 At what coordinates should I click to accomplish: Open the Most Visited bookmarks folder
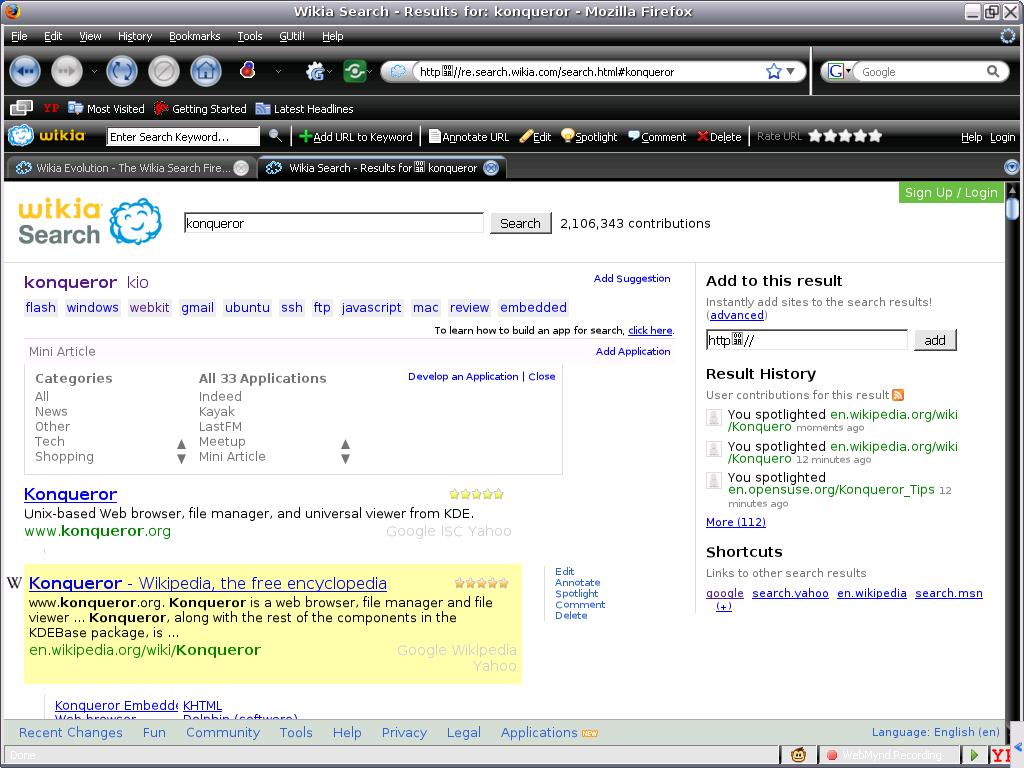(106, 108)
